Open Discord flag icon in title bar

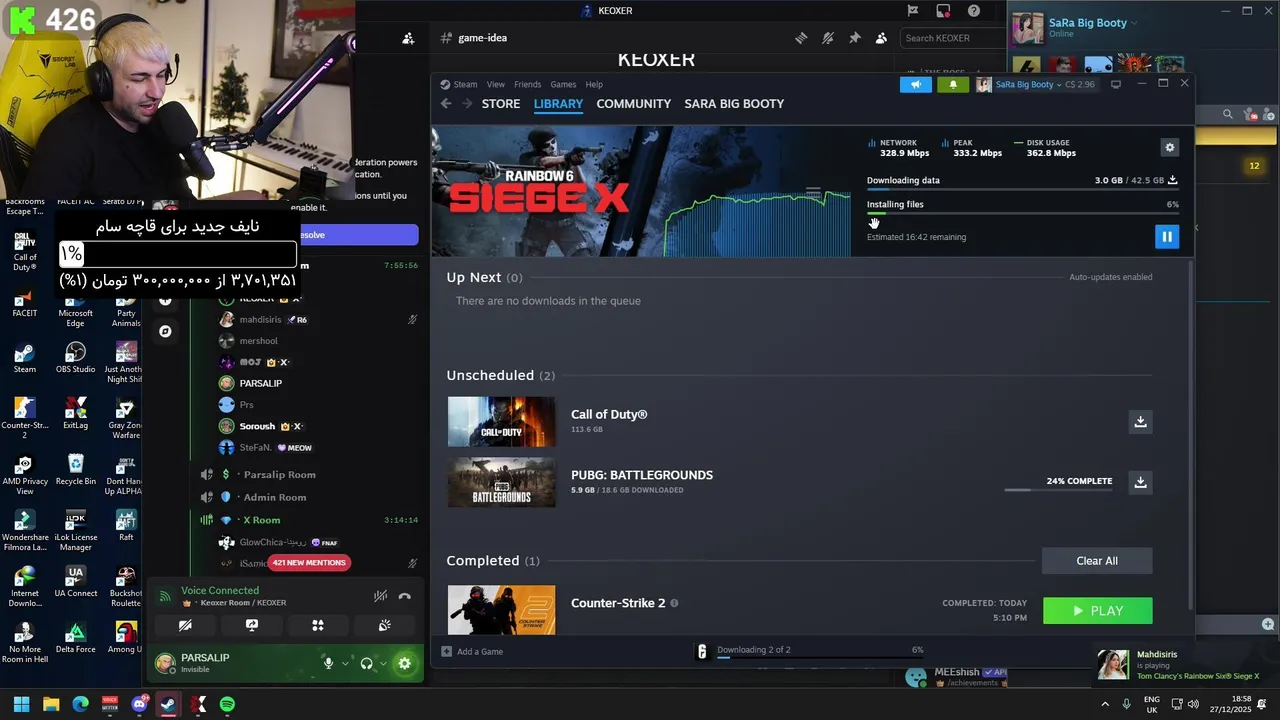(x=912, y=11)
